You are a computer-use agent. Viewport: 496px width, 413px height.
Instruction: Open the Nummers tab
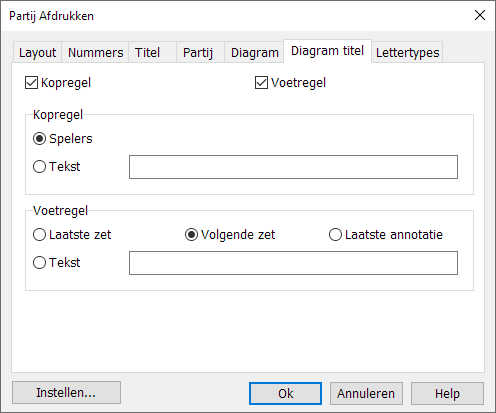point(95,52)
